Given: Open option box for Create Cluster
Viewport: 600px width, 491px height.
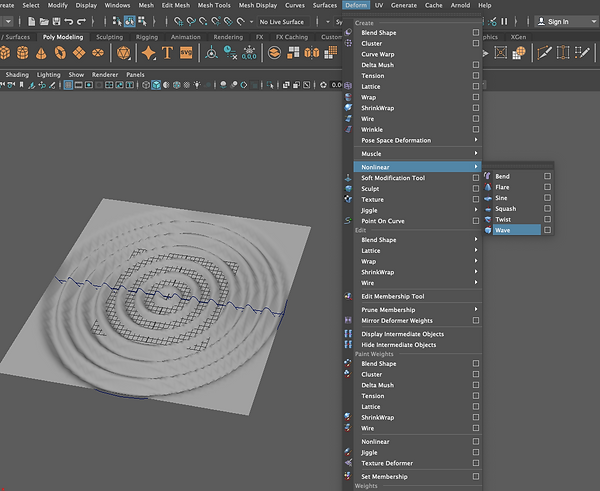Looking at the screenshot, I should click(476, 43).
